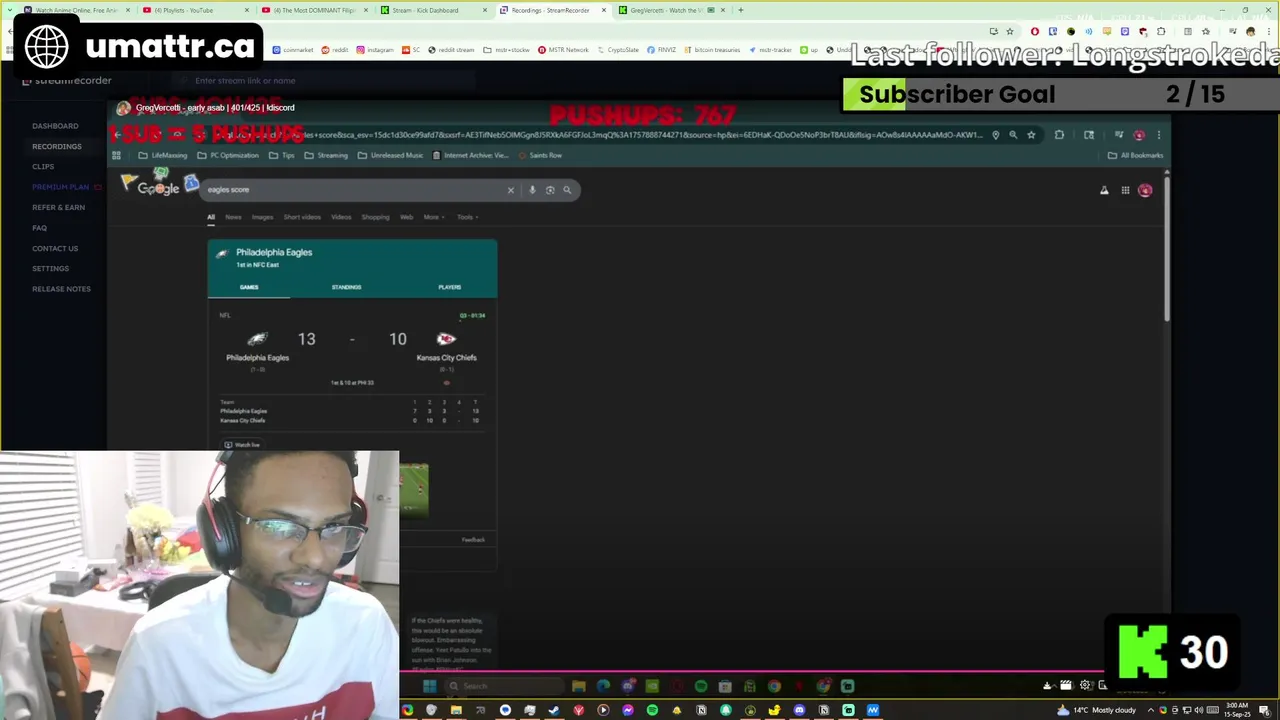Image resolution: width=1280 pixels, height=720 pixels.
Task: Open the recorded Chrome three-dot menu
Action: pyautogui.click(x=1159, y=135)
